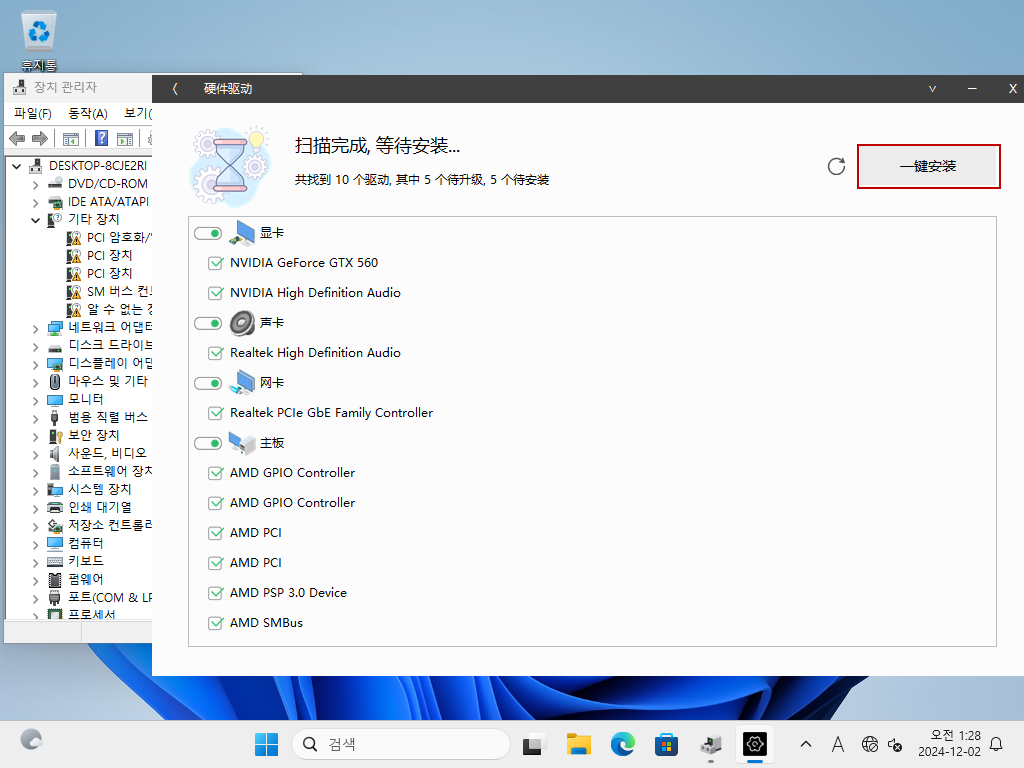
Task: Collapse the DESKTOP-8CJE2RI root node
Action: 17,167
